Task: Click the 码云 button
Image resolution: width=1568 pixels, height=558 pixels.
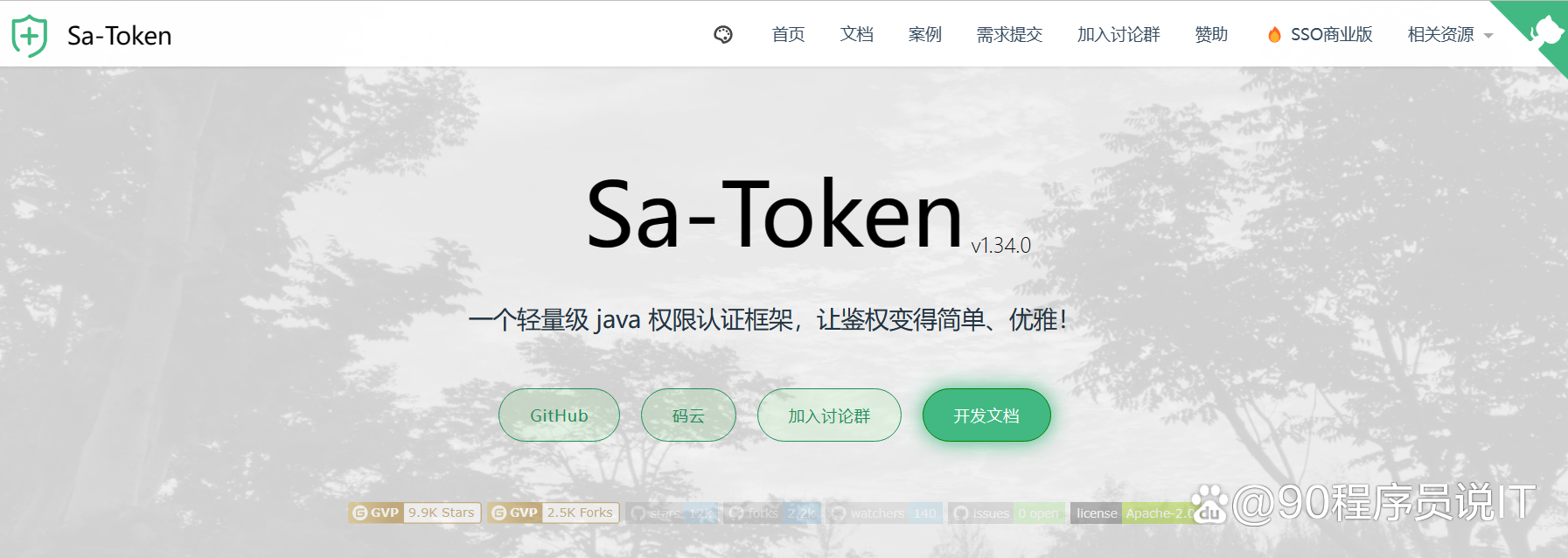Action: click(688, 415)
